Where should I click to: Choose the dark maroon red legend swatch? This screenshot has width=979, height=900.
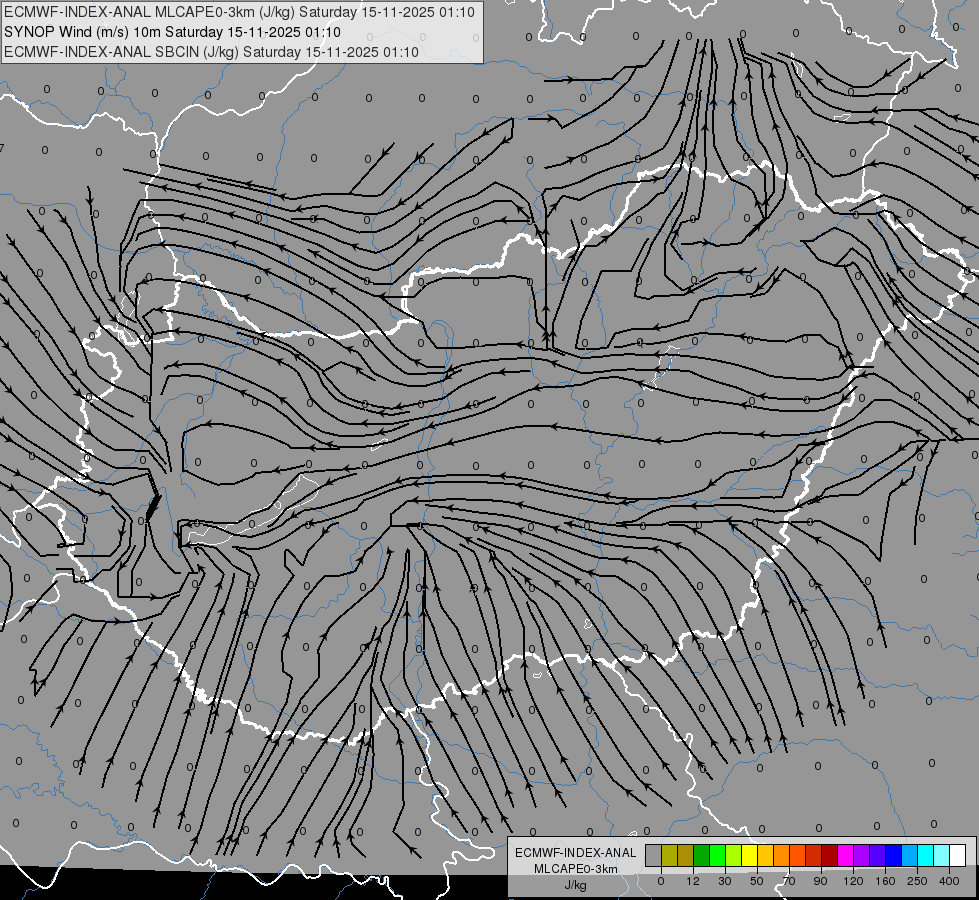(x=830, y=855)
